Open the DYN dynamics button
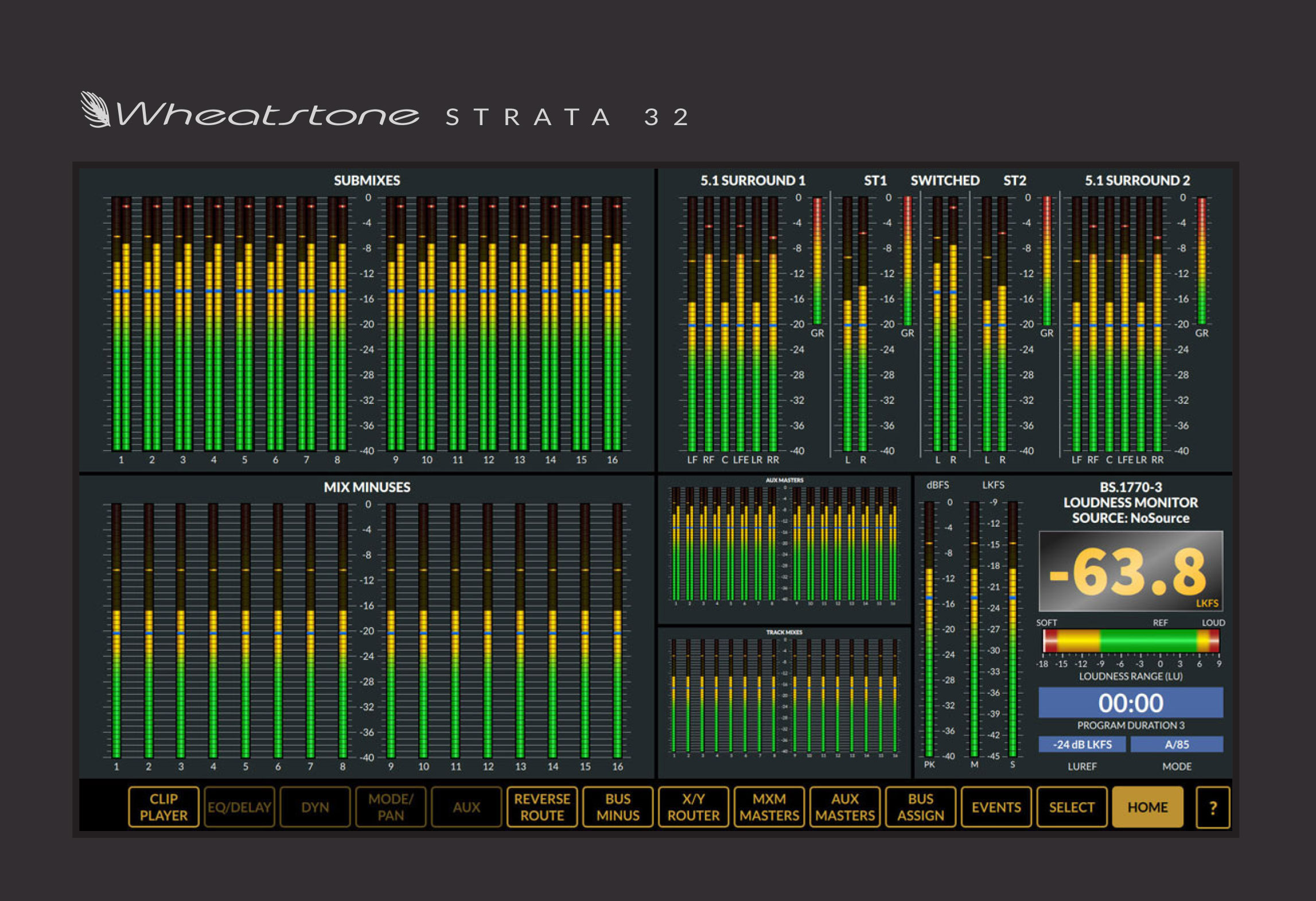 (x=315, y=807)
